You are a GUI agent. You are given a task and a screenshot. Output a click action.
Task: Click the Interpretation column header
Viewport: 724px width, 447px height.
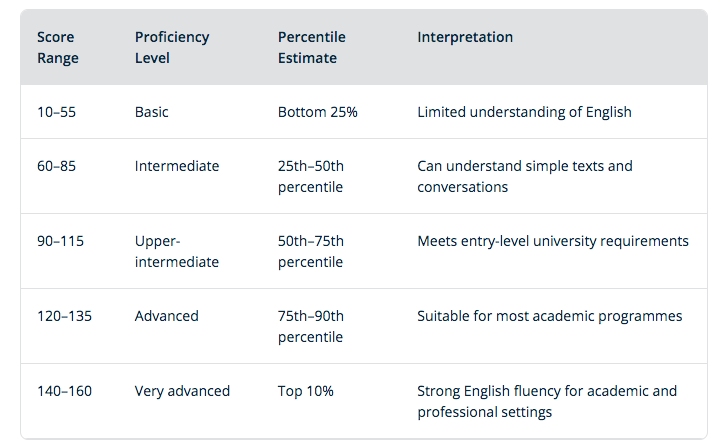pyautogui.click(x=465, y=37)
